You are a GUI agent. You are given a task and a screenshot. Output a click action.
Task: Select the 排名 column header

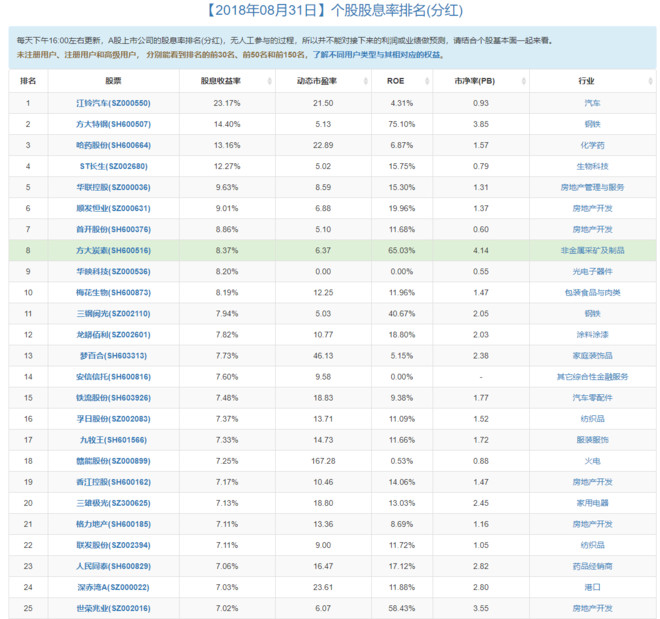point(28,81)
